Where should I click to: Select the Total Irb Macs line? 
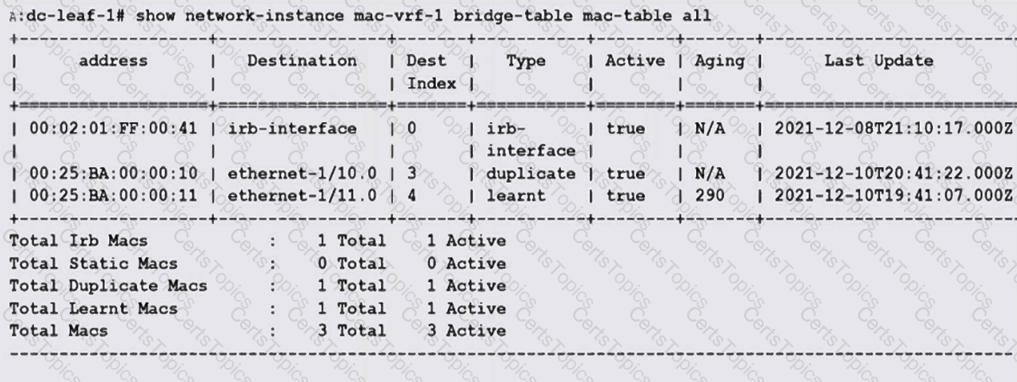pyautogui.click(x=257, y=241)
